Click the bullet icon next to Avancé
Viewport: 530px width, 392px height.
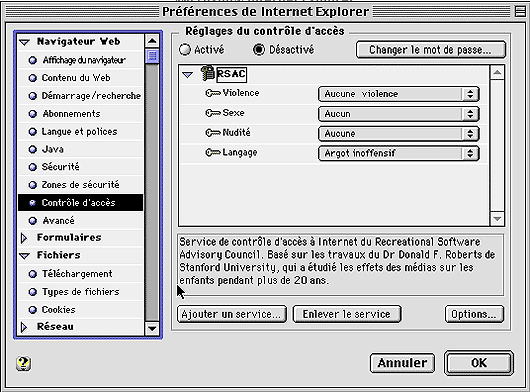(x=33, y=221)
